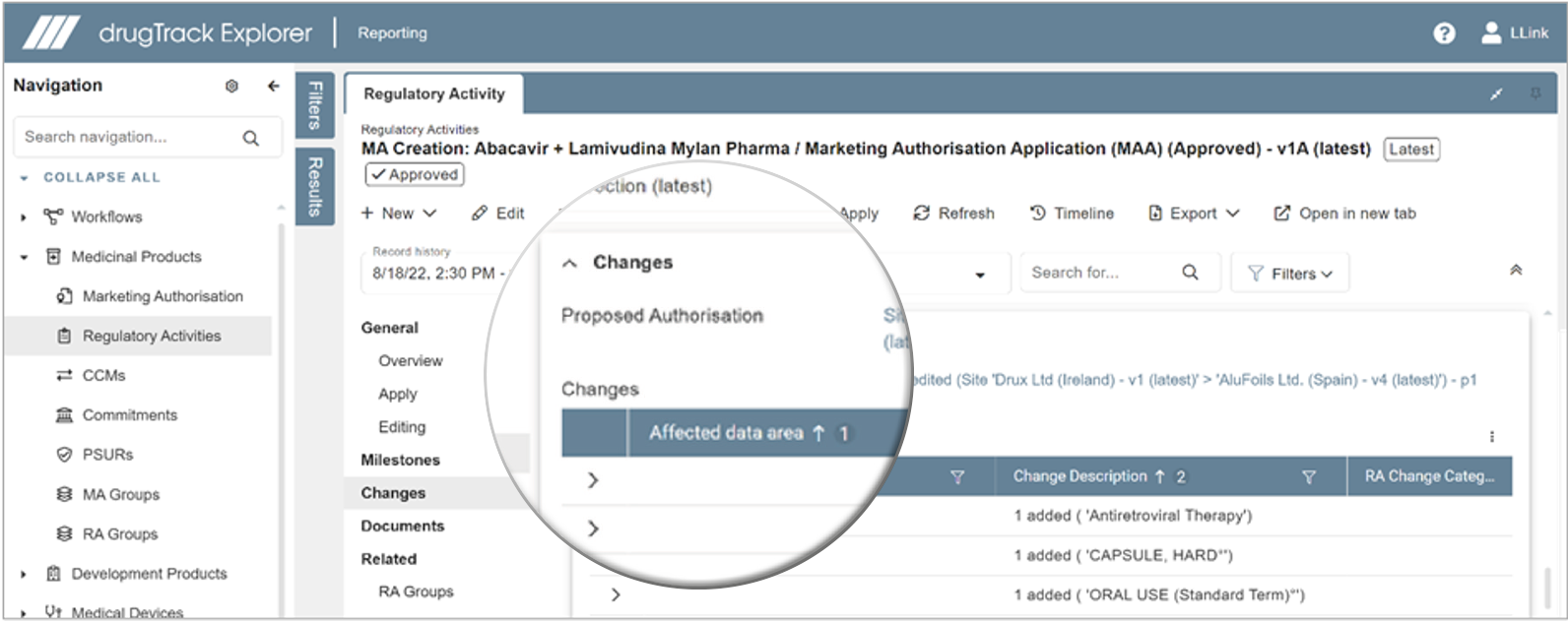The width and height of the screenshot is (1568, 621).
Task: Expand the Development Products tree node
Action: [x=24, y=574]
